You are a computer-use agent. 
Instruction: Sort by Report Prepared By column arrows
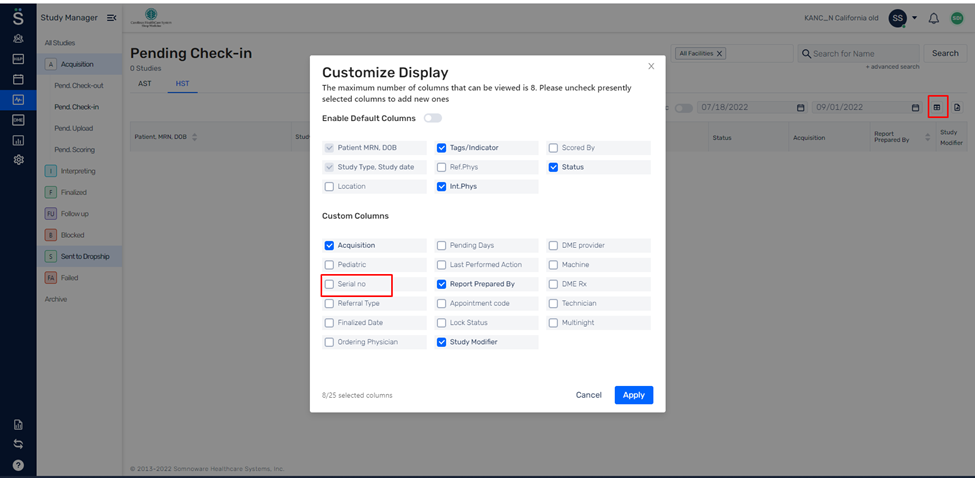928,137
